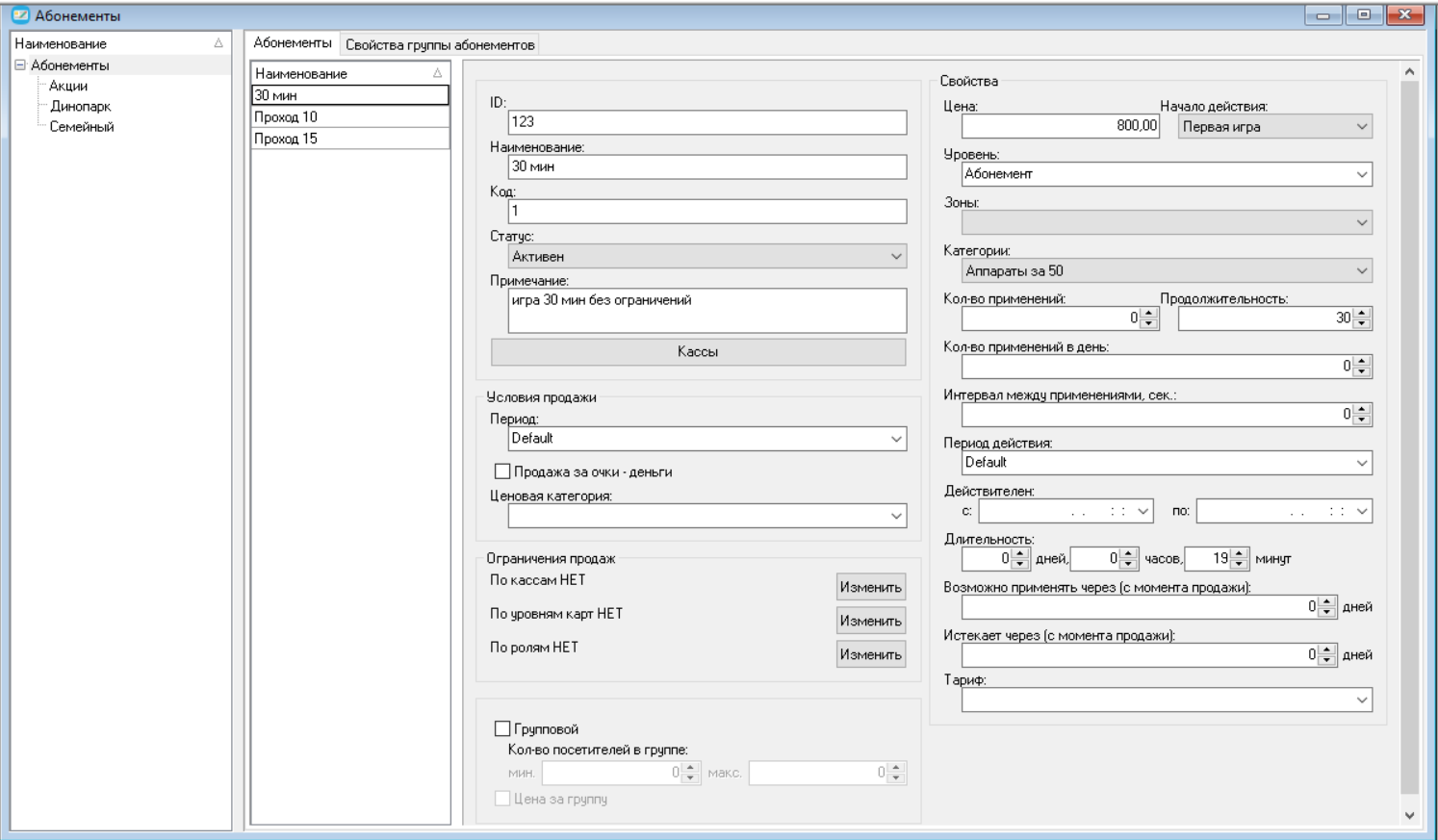
Task: Increase Истекает через days stepper
Action: (x=1327, y=649)
